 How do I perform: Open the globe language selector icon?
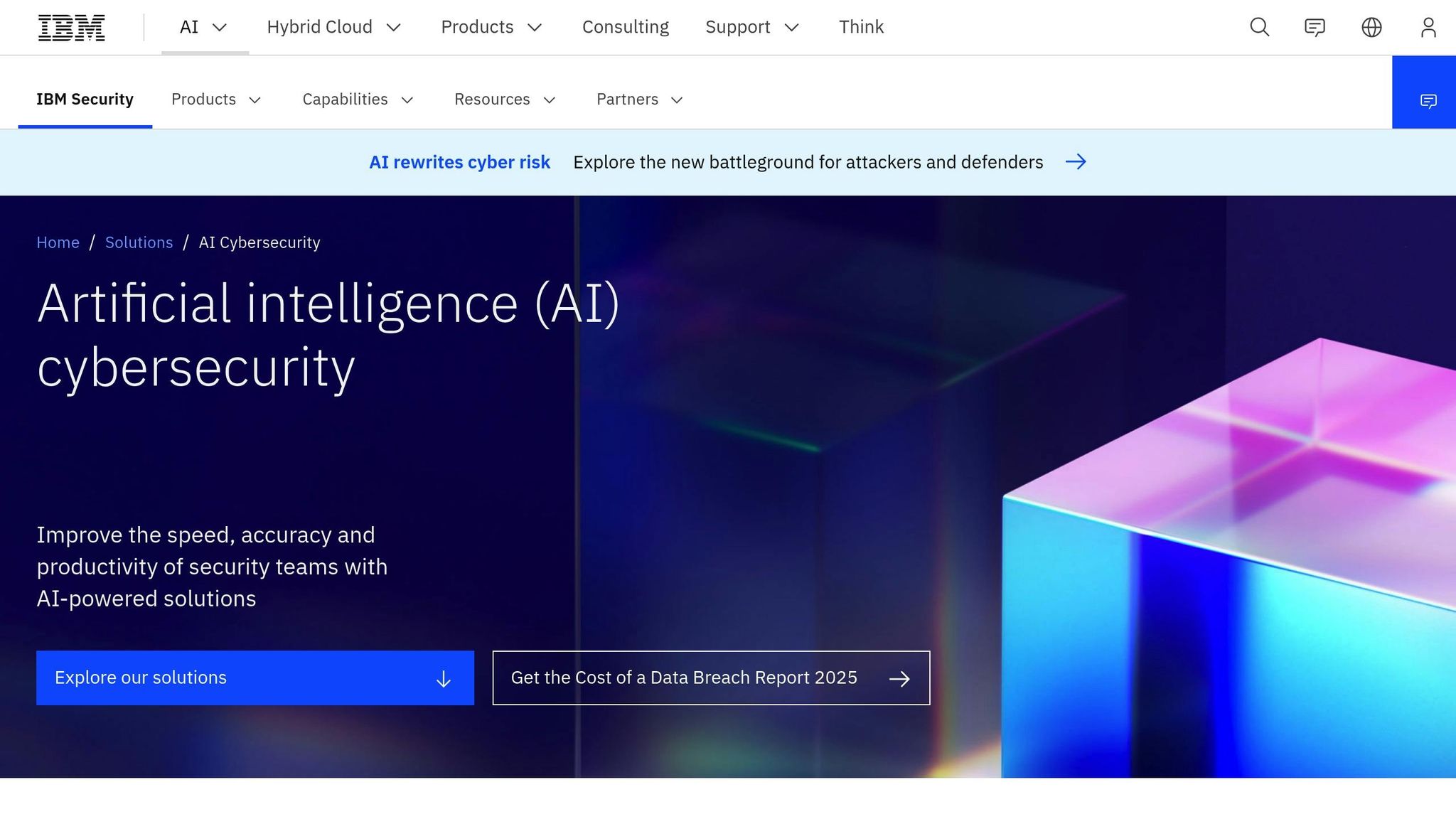click(x=1371, y=27)
